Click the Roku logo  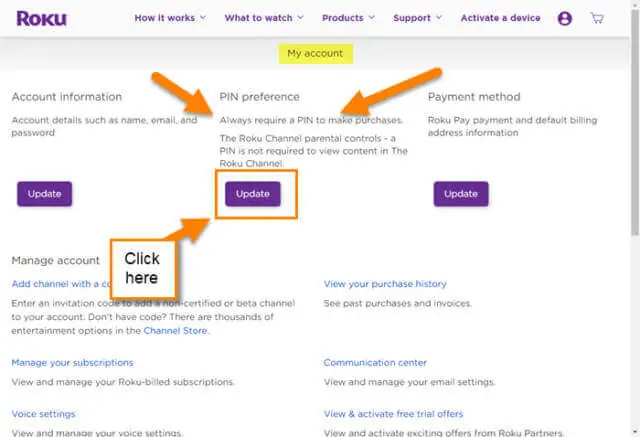tap(41, 18)
